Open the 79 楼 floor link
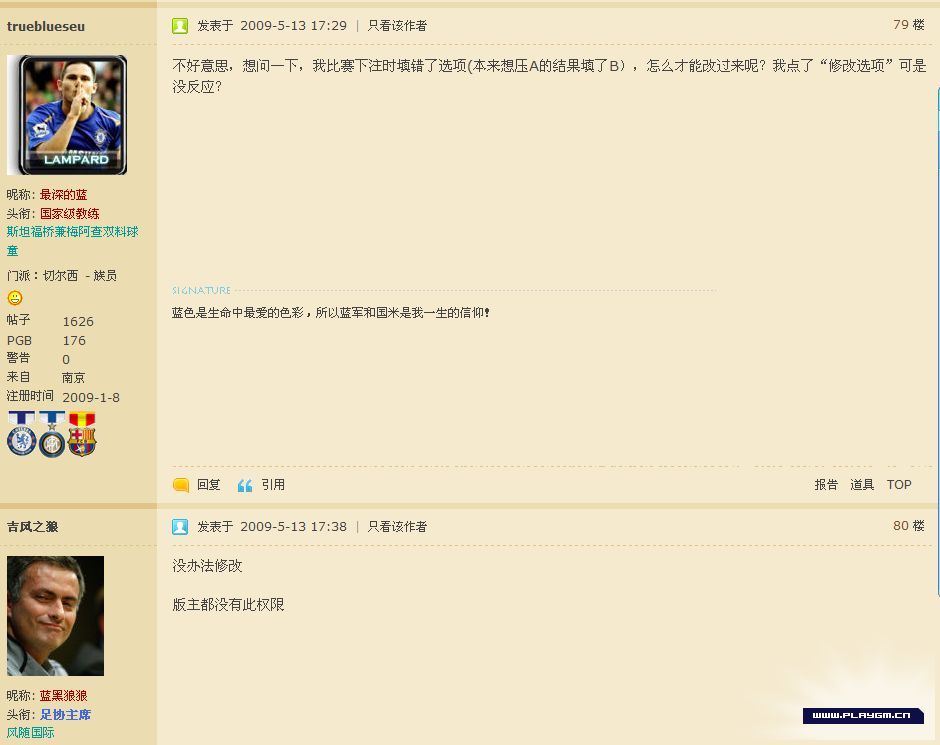This screenshot has width=940, height=745. pyautogui.click(x=908, y=25)
